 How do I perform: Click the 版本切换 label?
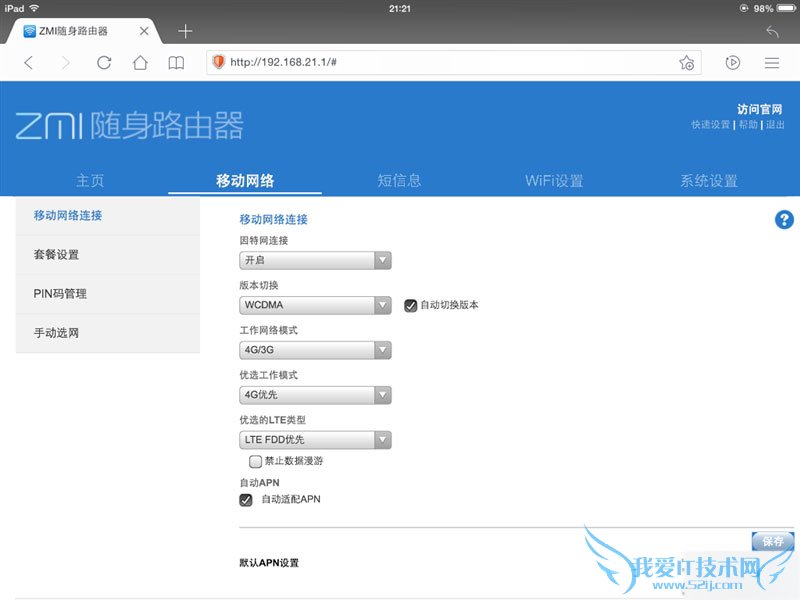[x=259, y=285]
